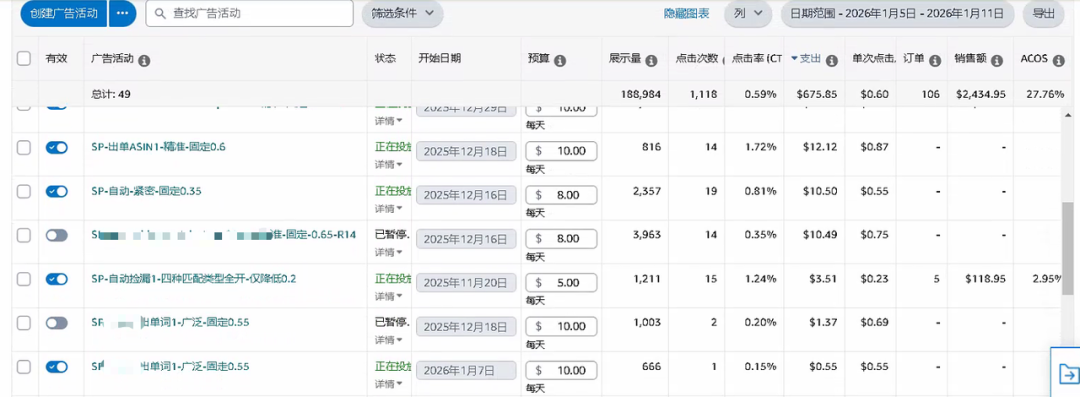Expand 详情 for the 2026年1月7日 campaign
Viewport: 1080px width, 397px height.
click(388, 384)
